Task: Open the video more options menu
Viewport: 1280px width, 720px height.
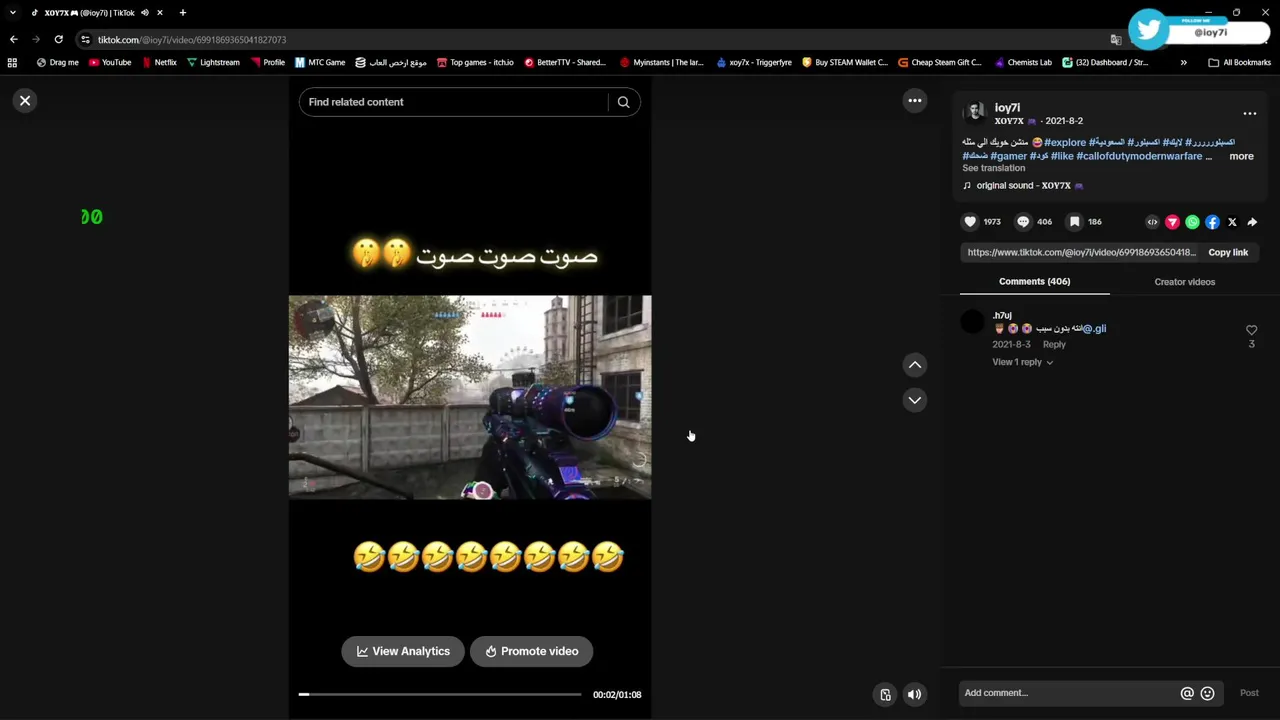Action: point(914,100)
